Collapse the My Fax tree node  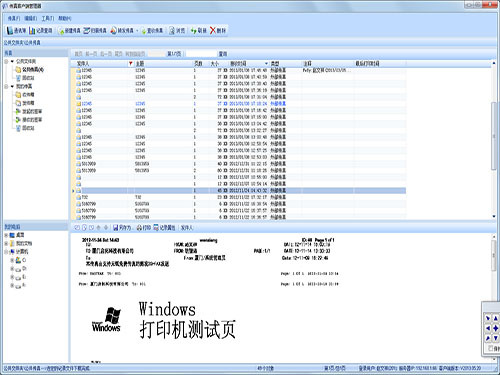6,86
